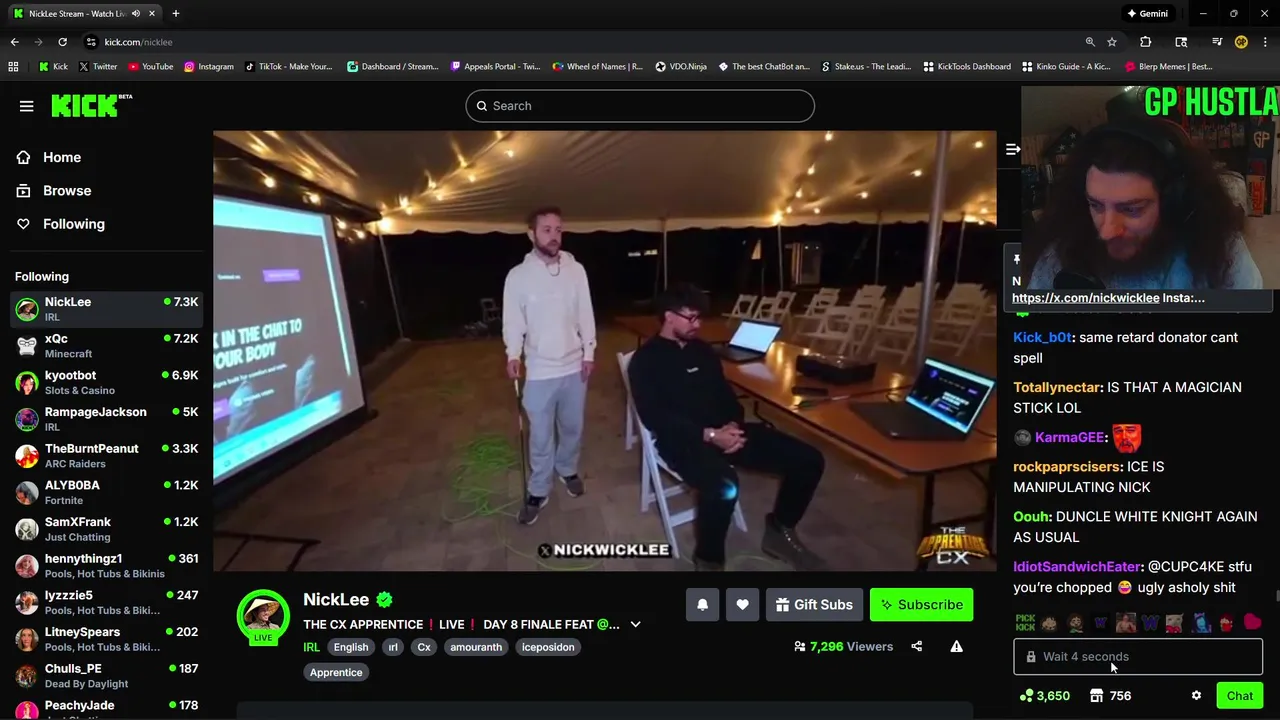
Task: Click Oouh username in chat
Action: point(1032,517)
